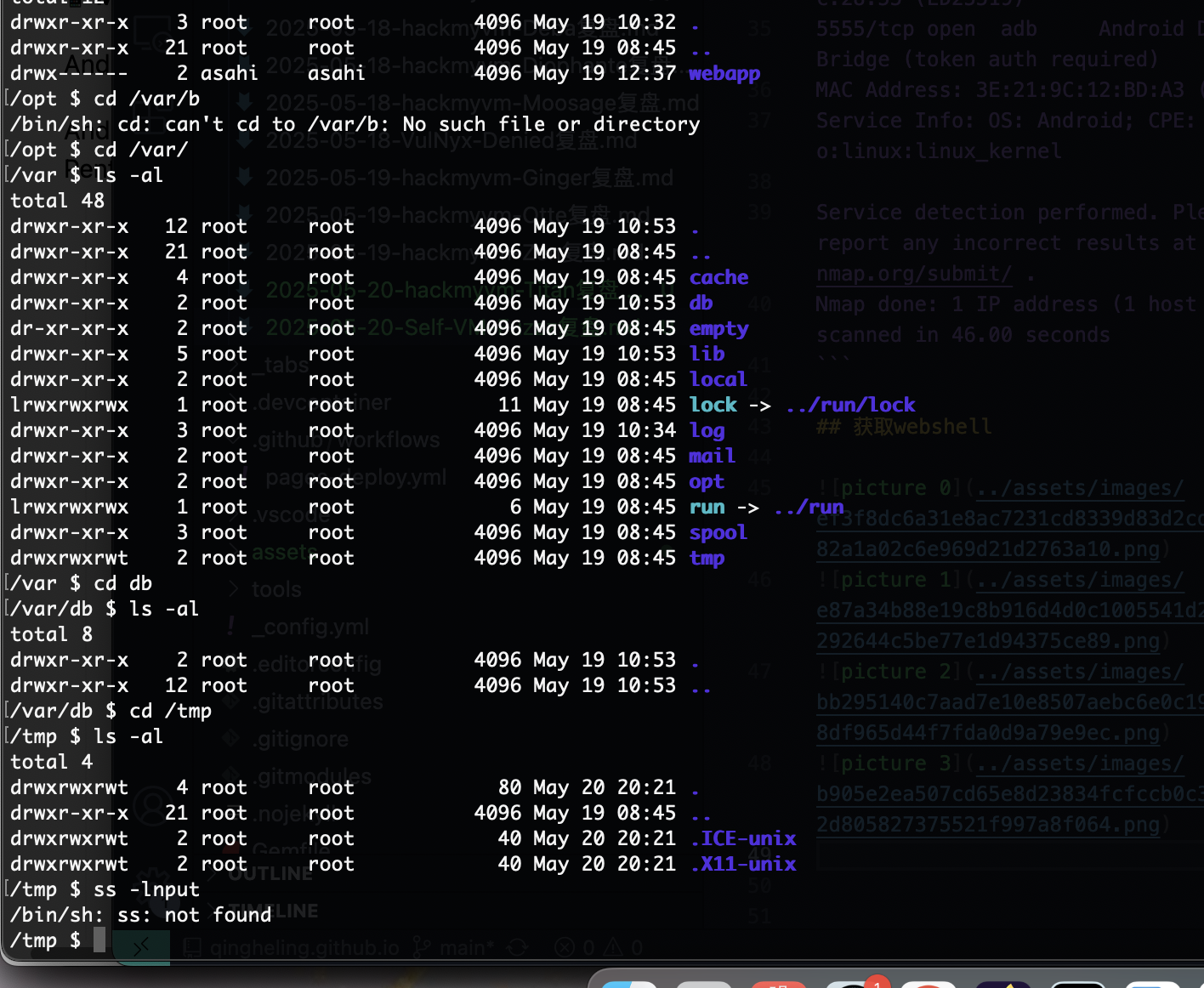Click the '## 获取webshell' heading in VS Code editor behind
Viewport: 1204px width, 988px height.
[x=904, y=426]
